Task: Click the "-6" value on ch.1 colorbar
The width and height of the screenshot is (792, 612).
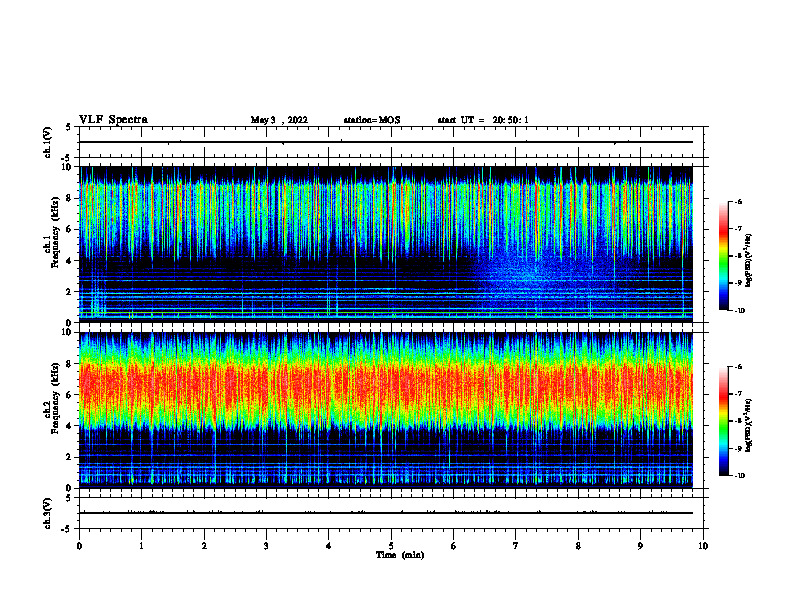Action: (x=738, y=202)
